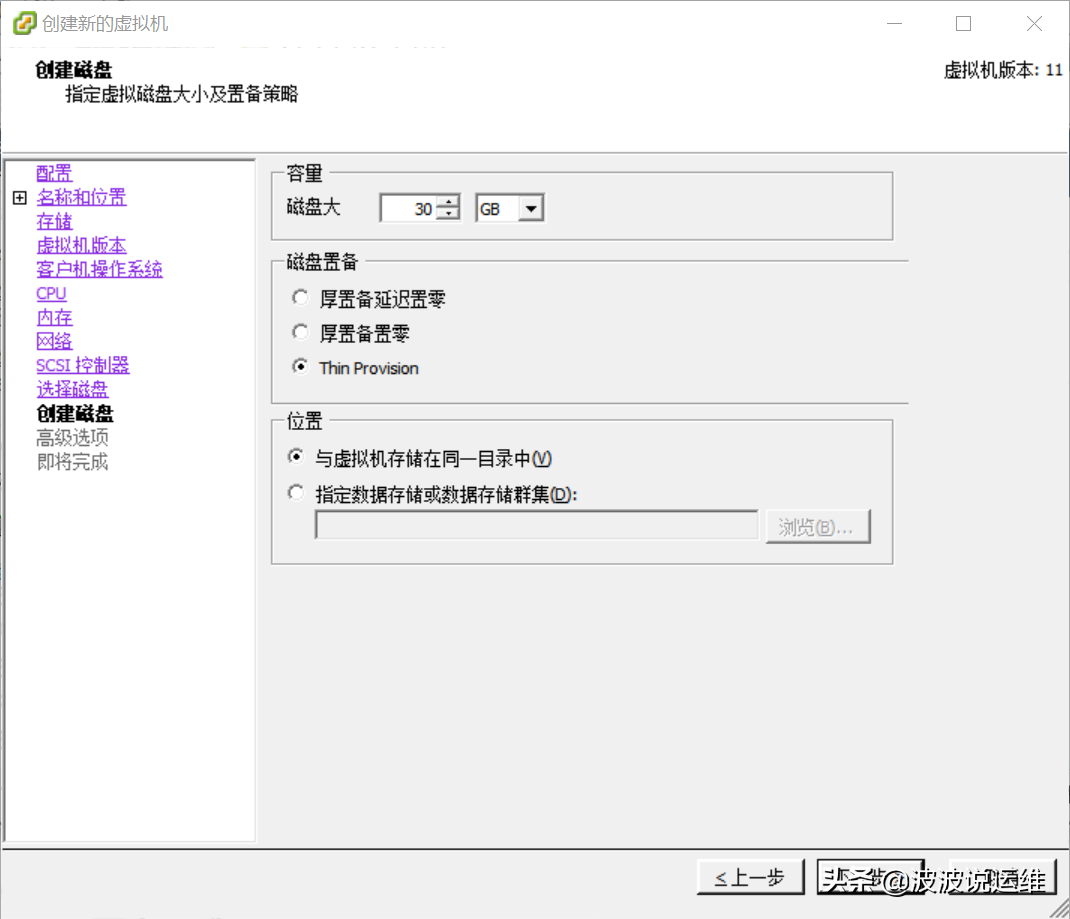Focus the disk size field showing 30
1070x919 pixels.
pyautogui.click(x=408, y=209)
